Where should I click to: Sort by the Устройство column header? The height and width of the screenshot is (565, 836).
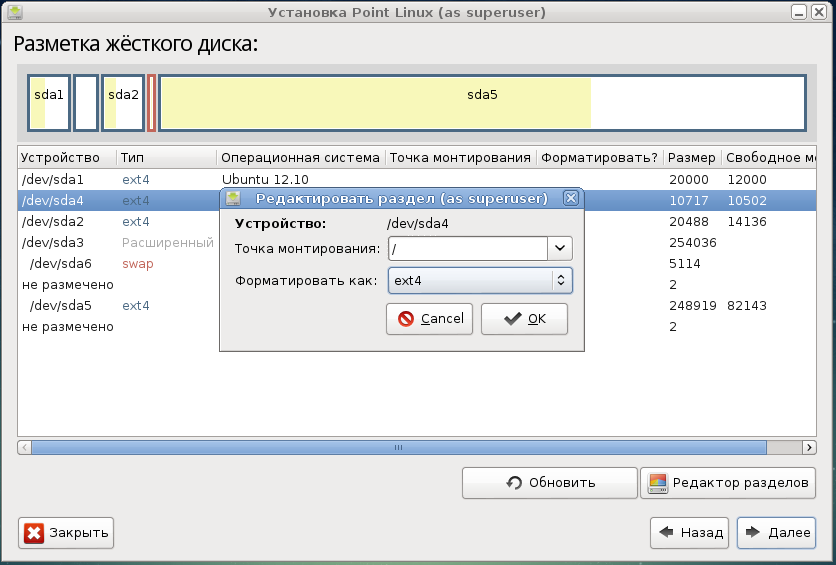tap(67, 158)
